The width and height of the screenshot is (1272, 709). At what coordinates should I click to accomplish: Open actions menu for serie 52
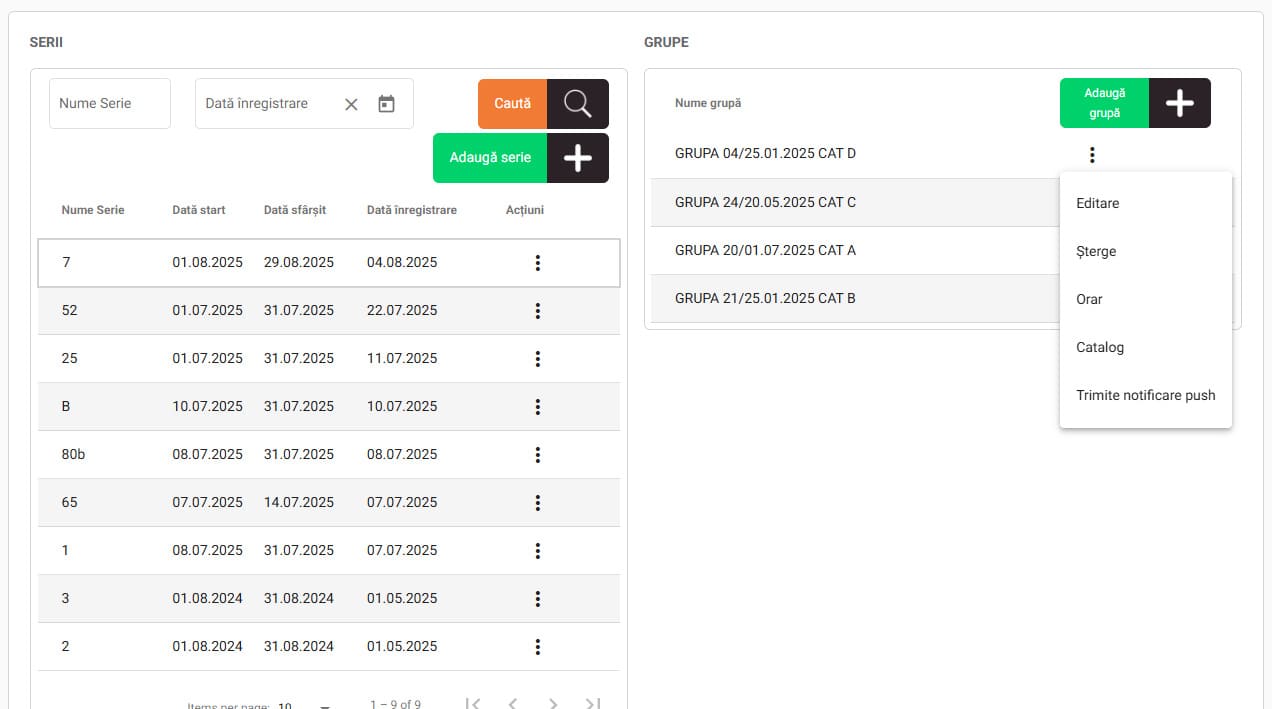[538, 311]
